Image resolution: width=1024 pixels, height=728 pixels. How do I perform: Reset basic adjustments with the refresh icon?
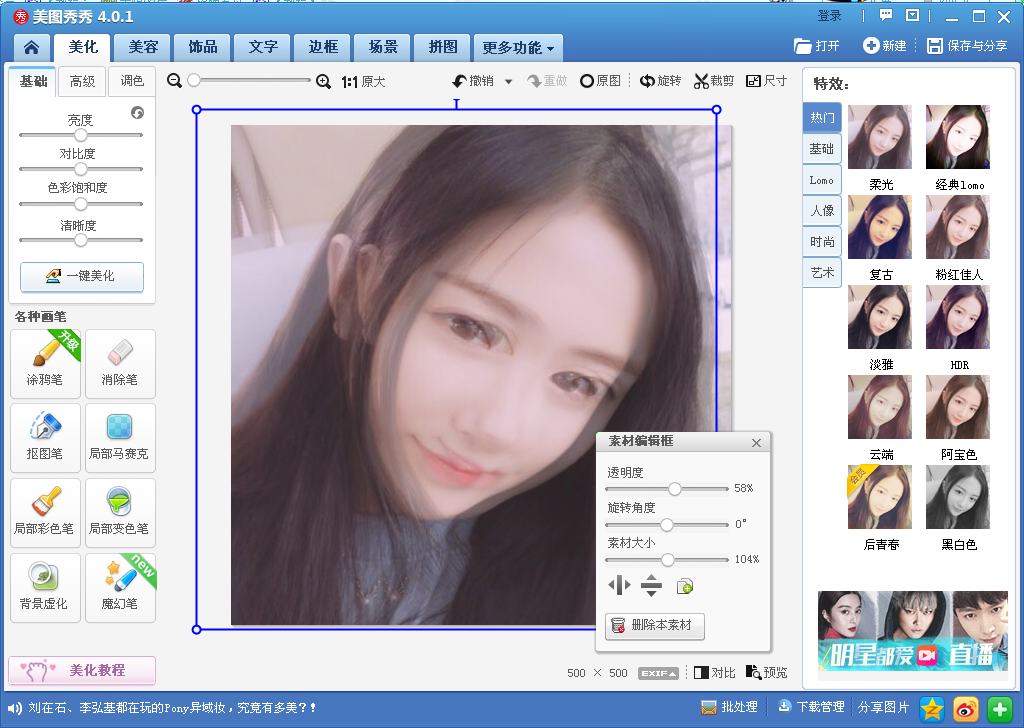coord(137,113)
